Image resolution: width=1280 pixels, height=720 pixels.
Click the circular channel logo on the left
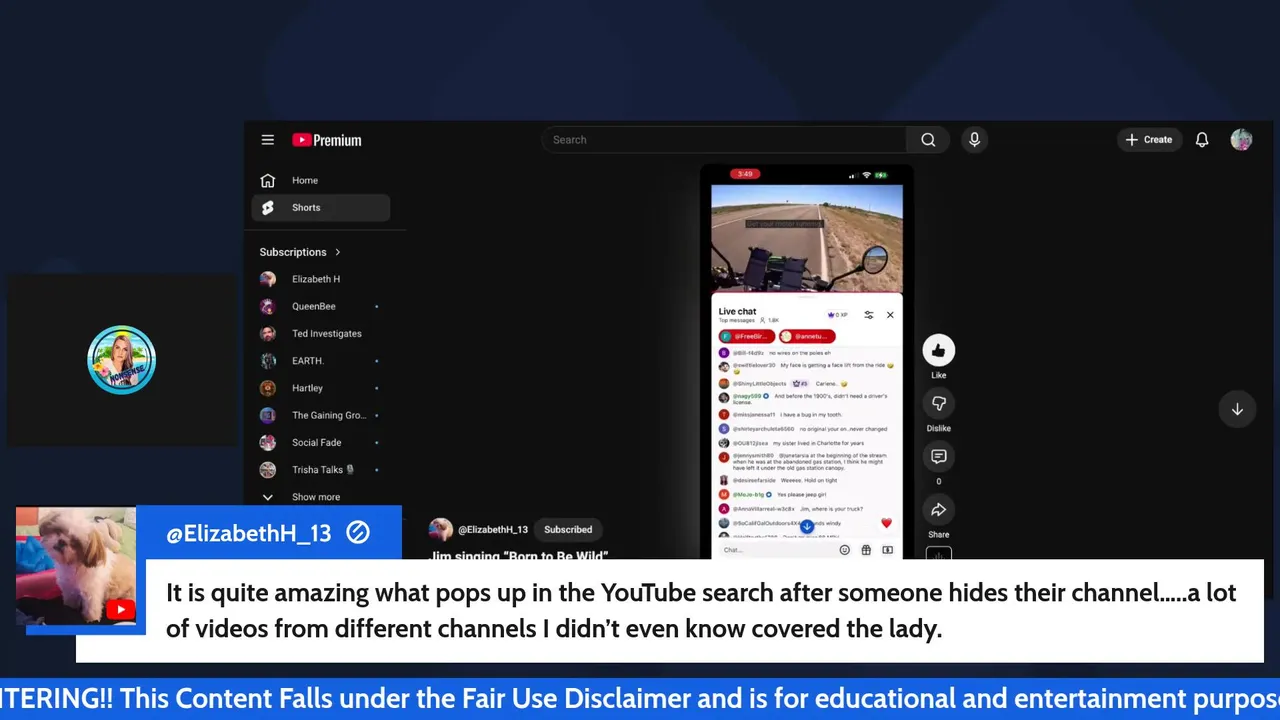click(x=121, y=360)
